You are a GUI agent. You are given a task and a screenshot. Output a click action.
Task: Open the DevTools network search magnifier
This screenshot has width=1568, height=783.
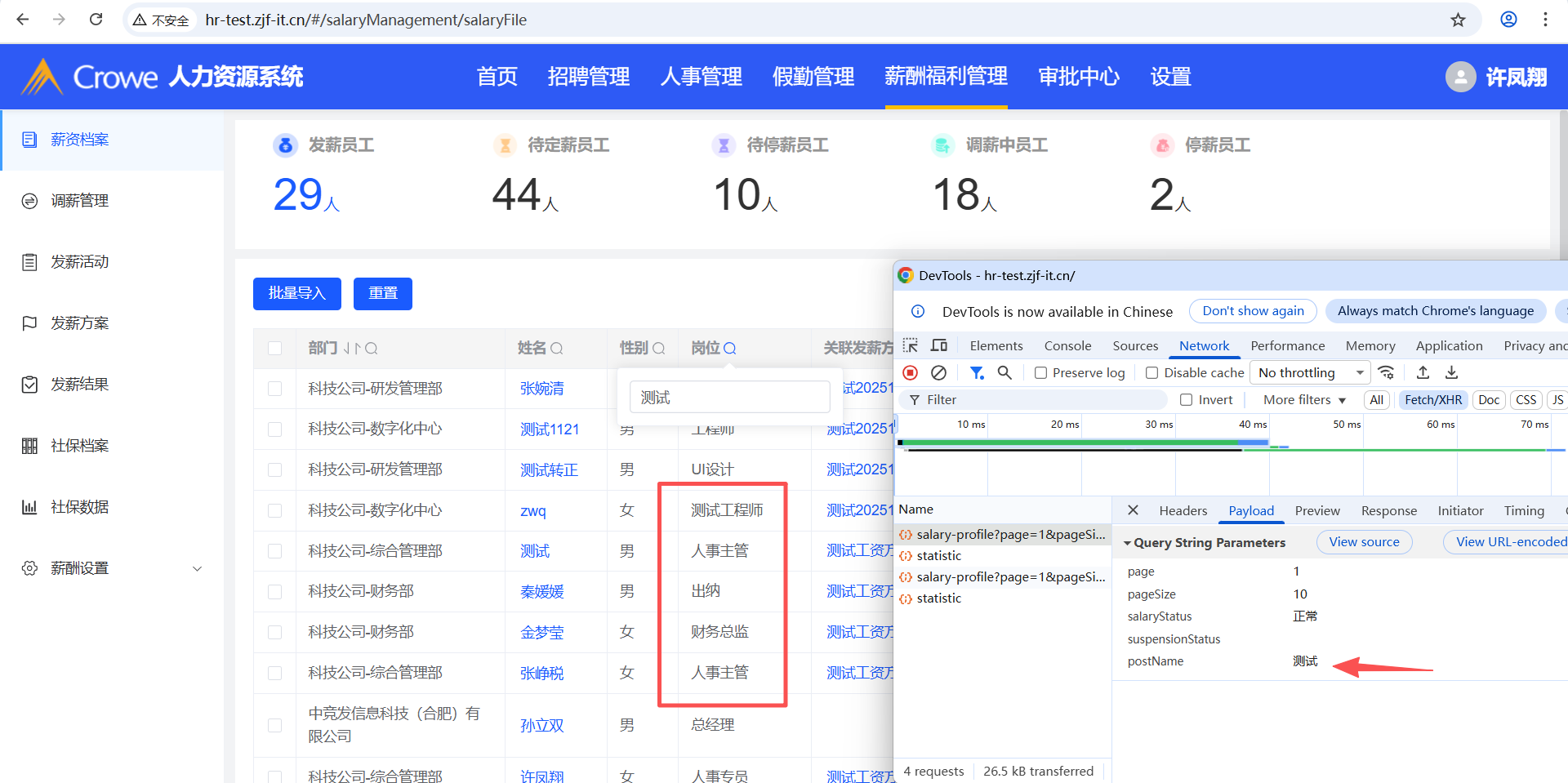1004,373
